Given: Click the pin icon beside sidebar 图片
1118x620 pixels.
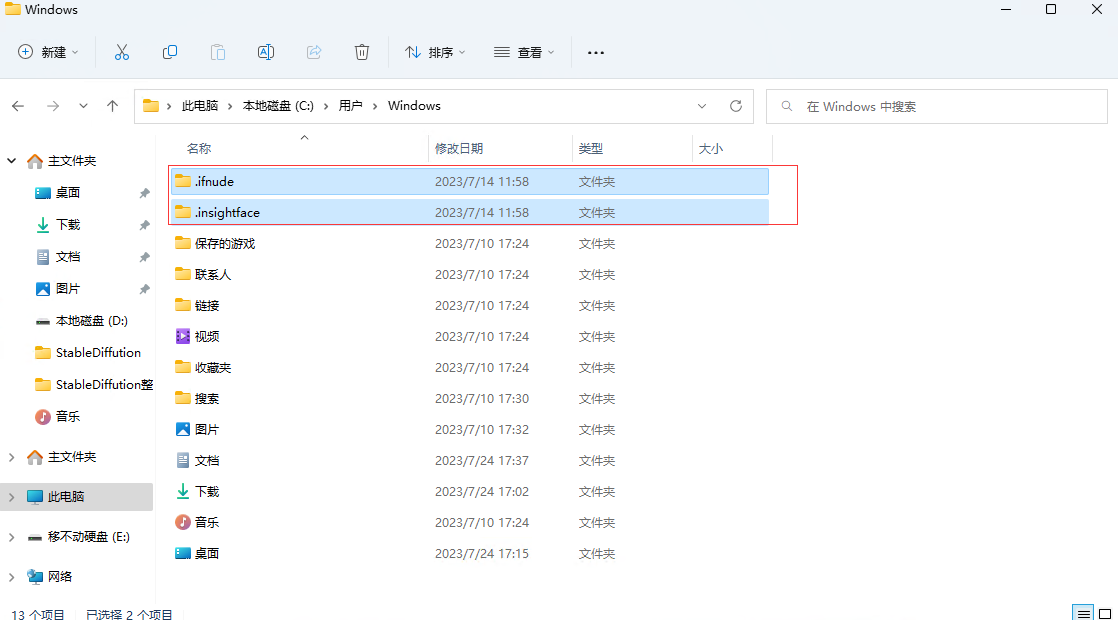Looking at the screenshot, I should click(145, 289).
